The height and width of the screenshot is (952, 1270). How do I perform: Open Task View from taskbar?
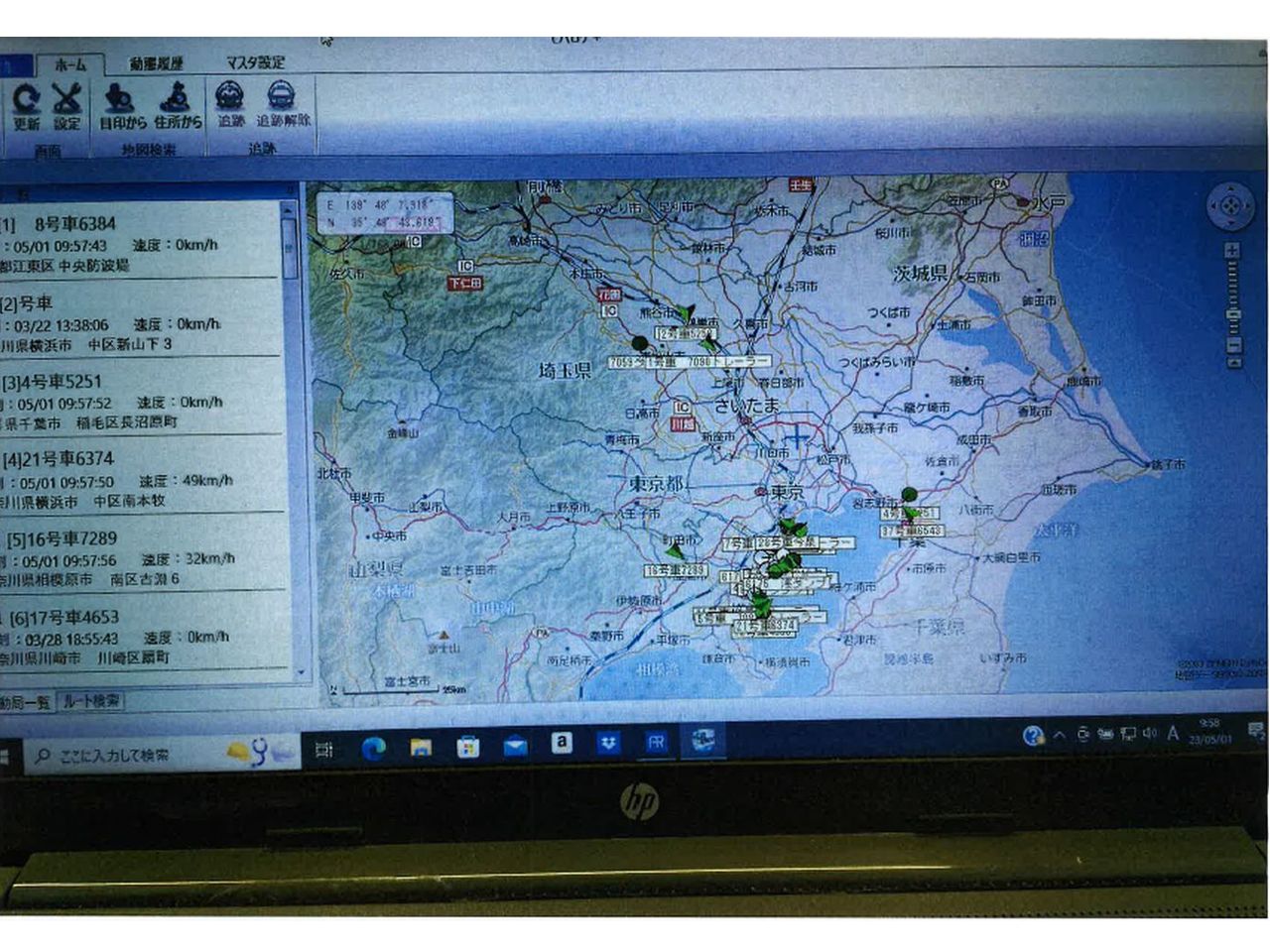tap(323, 750)
